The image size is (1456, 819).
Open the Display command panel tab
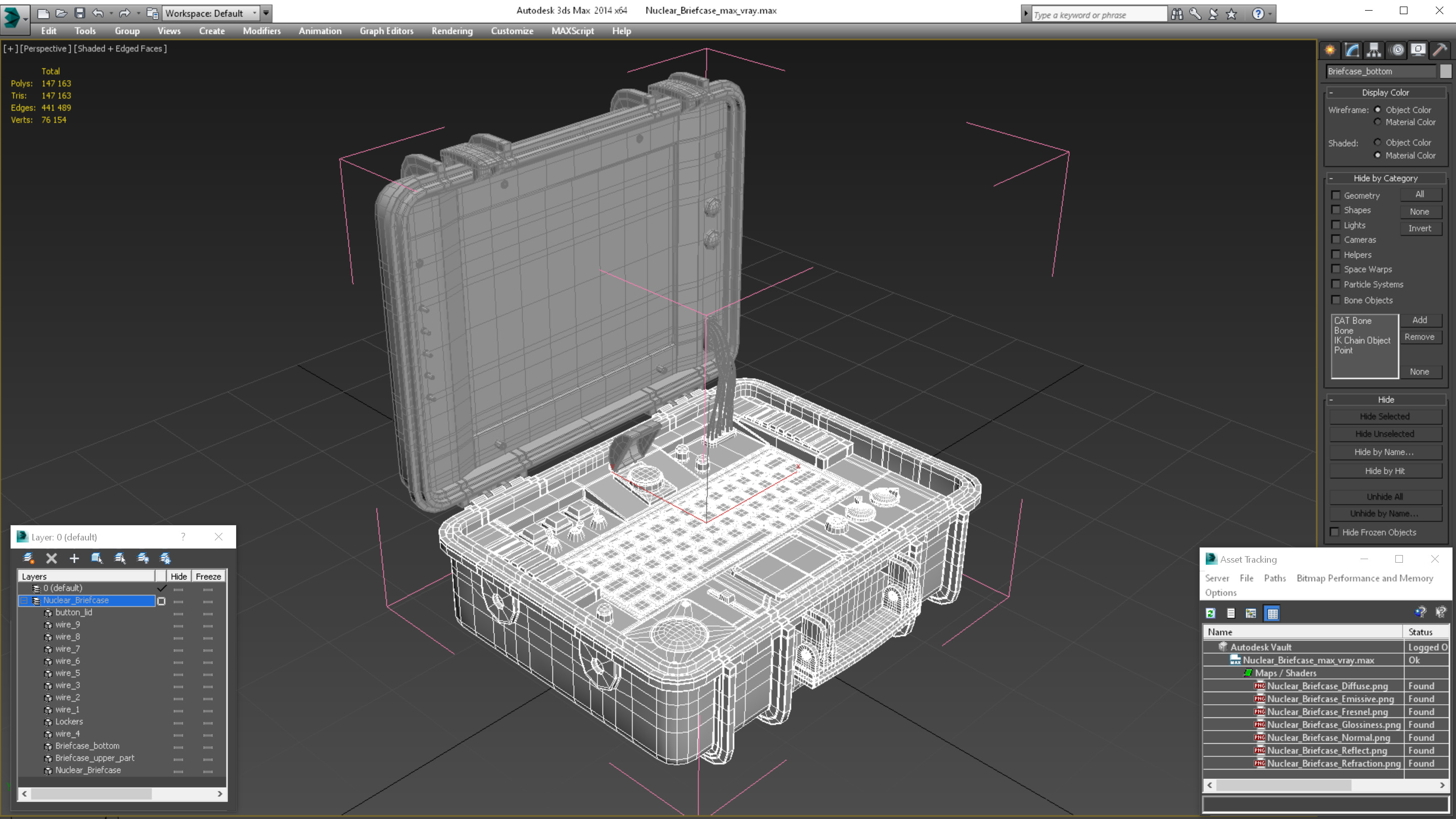tap(1418, 51)
